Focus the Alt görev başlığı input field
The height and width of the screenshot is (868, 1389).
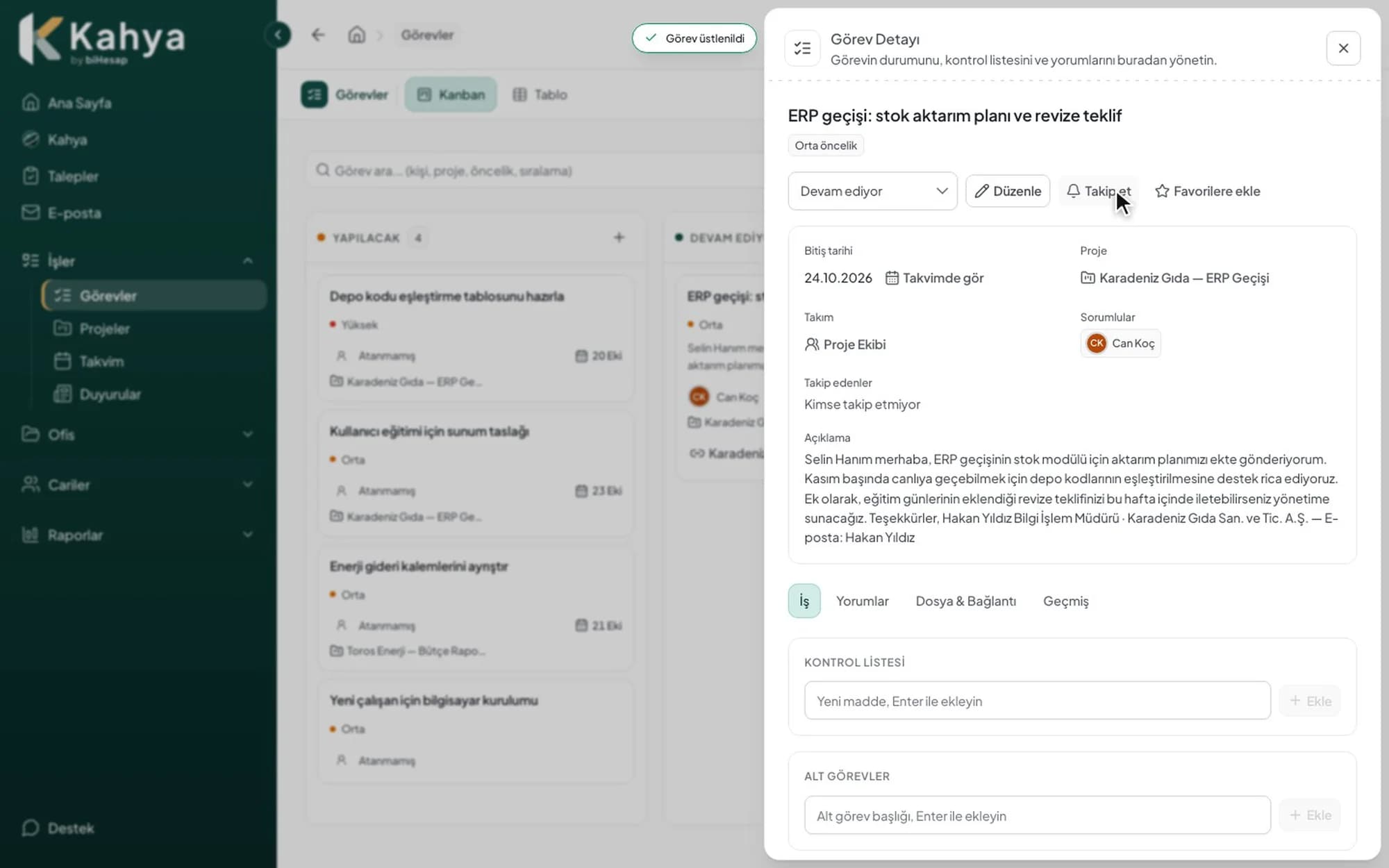(x=1038, y=815)
